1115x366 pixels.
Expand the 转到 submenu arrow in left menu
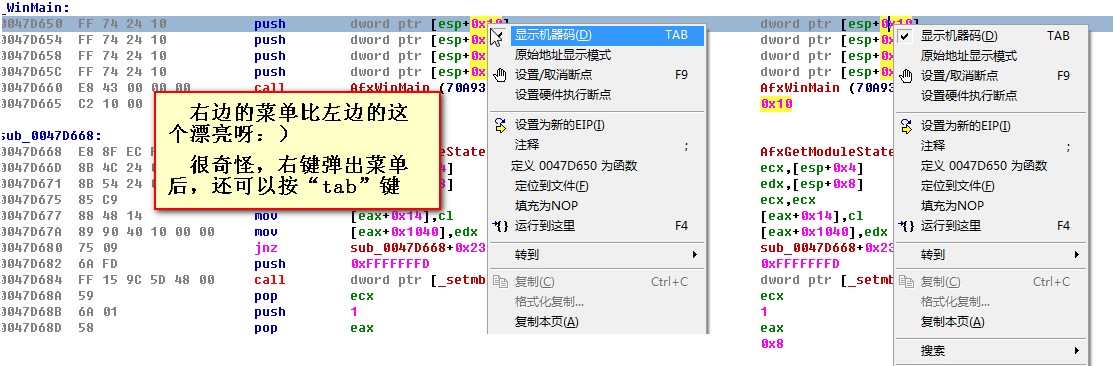tap(695, 254)
